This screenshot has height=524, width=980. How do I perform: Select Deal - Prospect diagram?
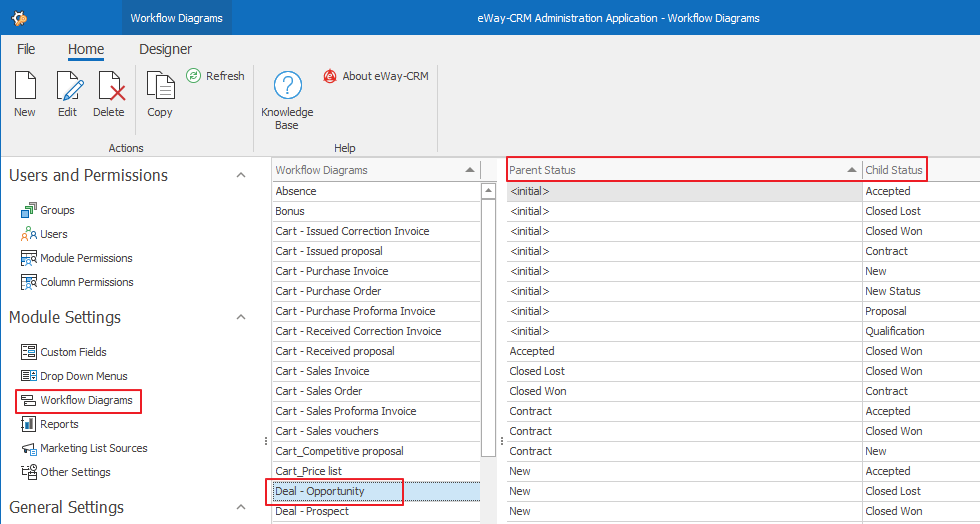[x=376, y=511]
